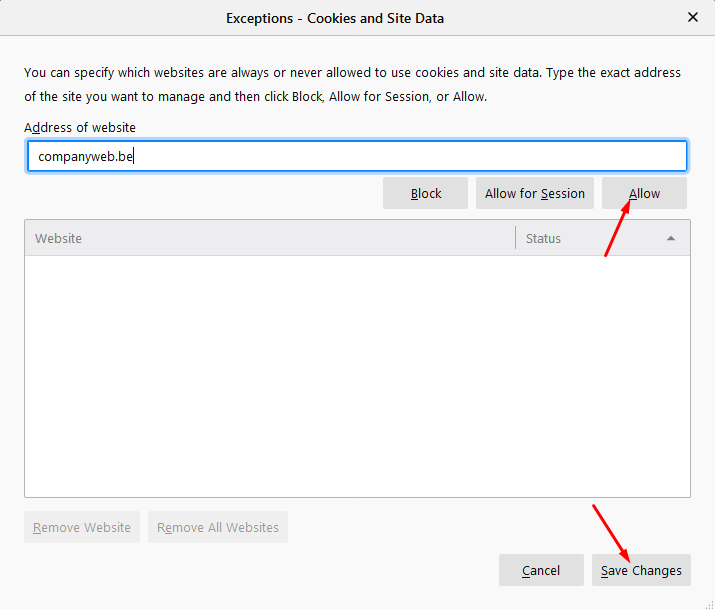Screen dimensions: 715x609
Task: Click the red arrow pointing to Allow
Action: click(x=617, y=228)
